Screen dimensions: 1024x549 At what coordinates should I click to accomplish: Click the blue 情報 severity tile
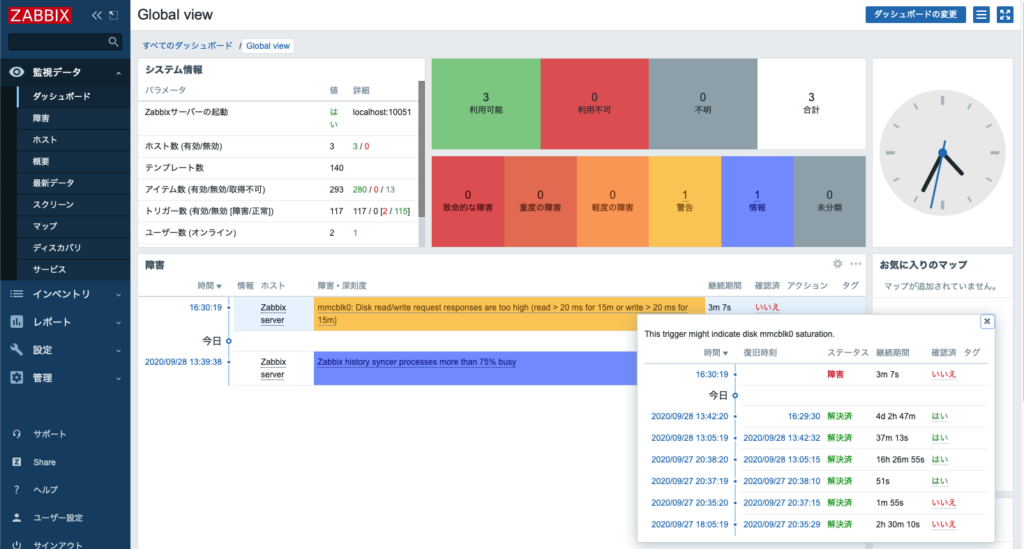(x=757, y=201)
